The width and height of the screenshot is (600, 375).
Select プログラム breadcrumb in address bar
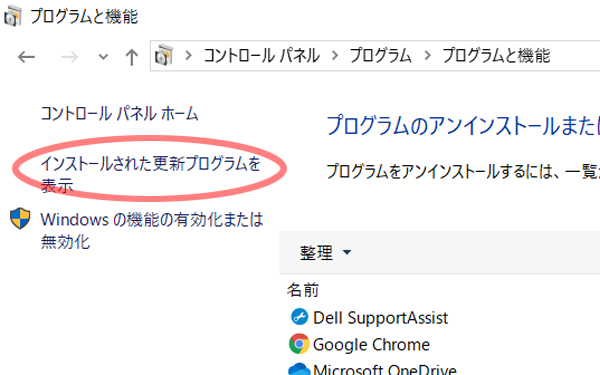coord(381,55)
